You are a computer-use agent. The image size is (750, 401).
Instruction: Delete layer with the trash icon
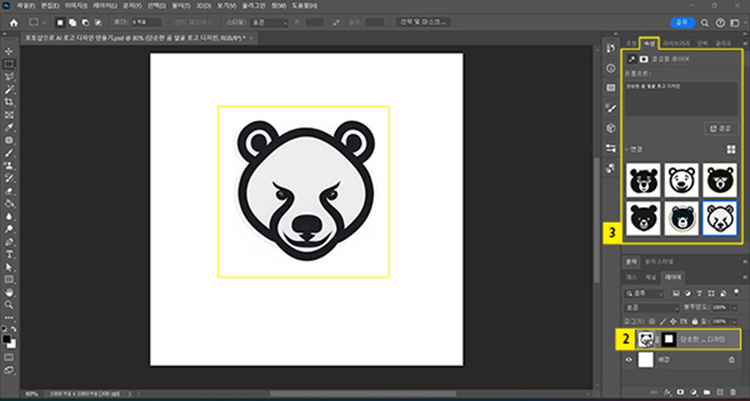tap(734, 392)
